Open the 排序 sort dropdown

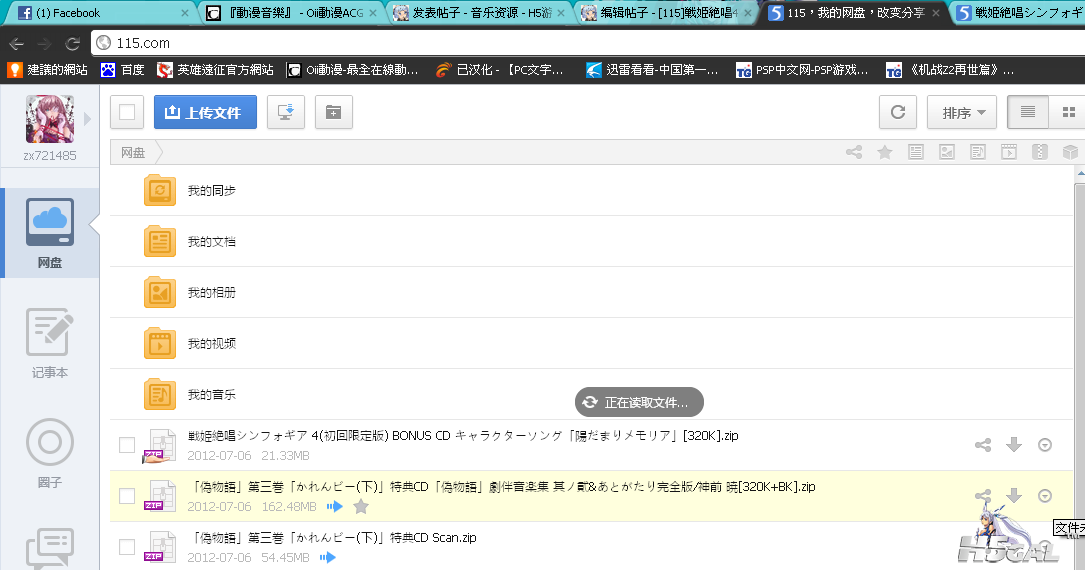[x=961, y=113]
